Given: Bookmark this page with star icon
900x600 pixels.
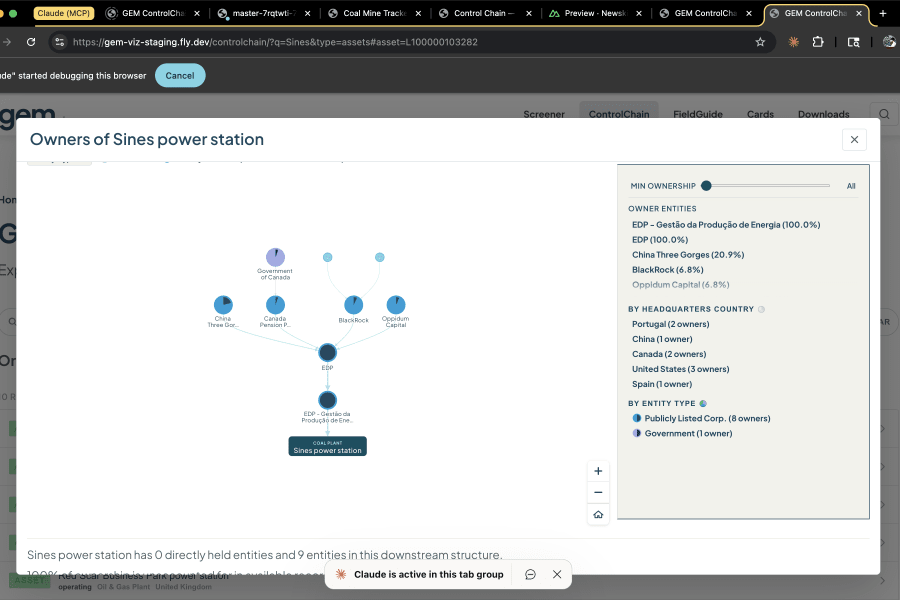Looking at the screenshot, I should click(x=760, y=42).
